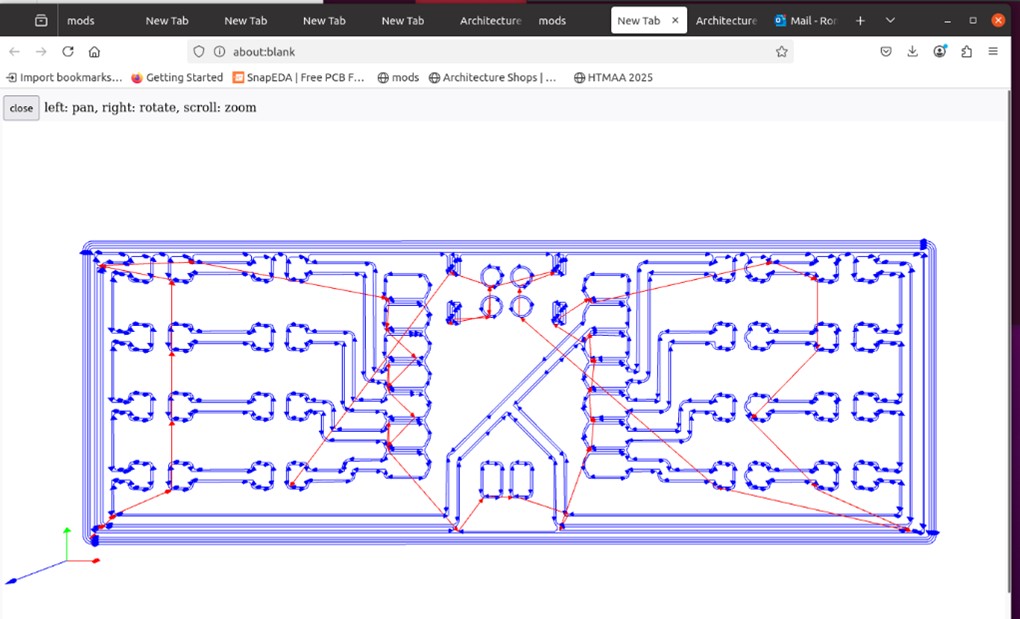Image resolution: width=1020 pixels, height=619 pixels.
Task: Go to the Firefox home page
Action: pos(94,52)
